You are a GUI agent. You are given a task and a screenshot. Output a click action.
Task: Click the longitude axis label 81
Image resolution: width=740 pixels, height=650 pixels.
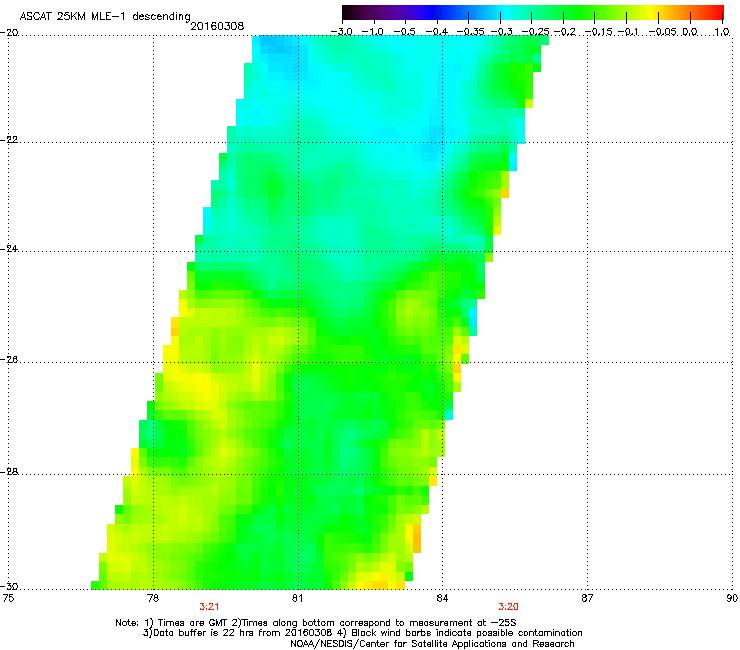pos(297,598)
